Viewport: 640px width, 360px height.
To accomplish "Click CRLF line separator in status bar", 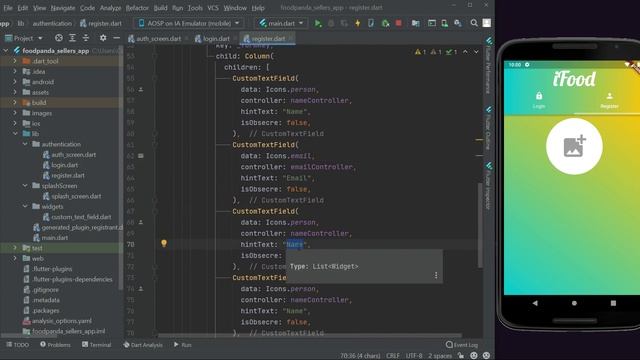I will 393,356.
